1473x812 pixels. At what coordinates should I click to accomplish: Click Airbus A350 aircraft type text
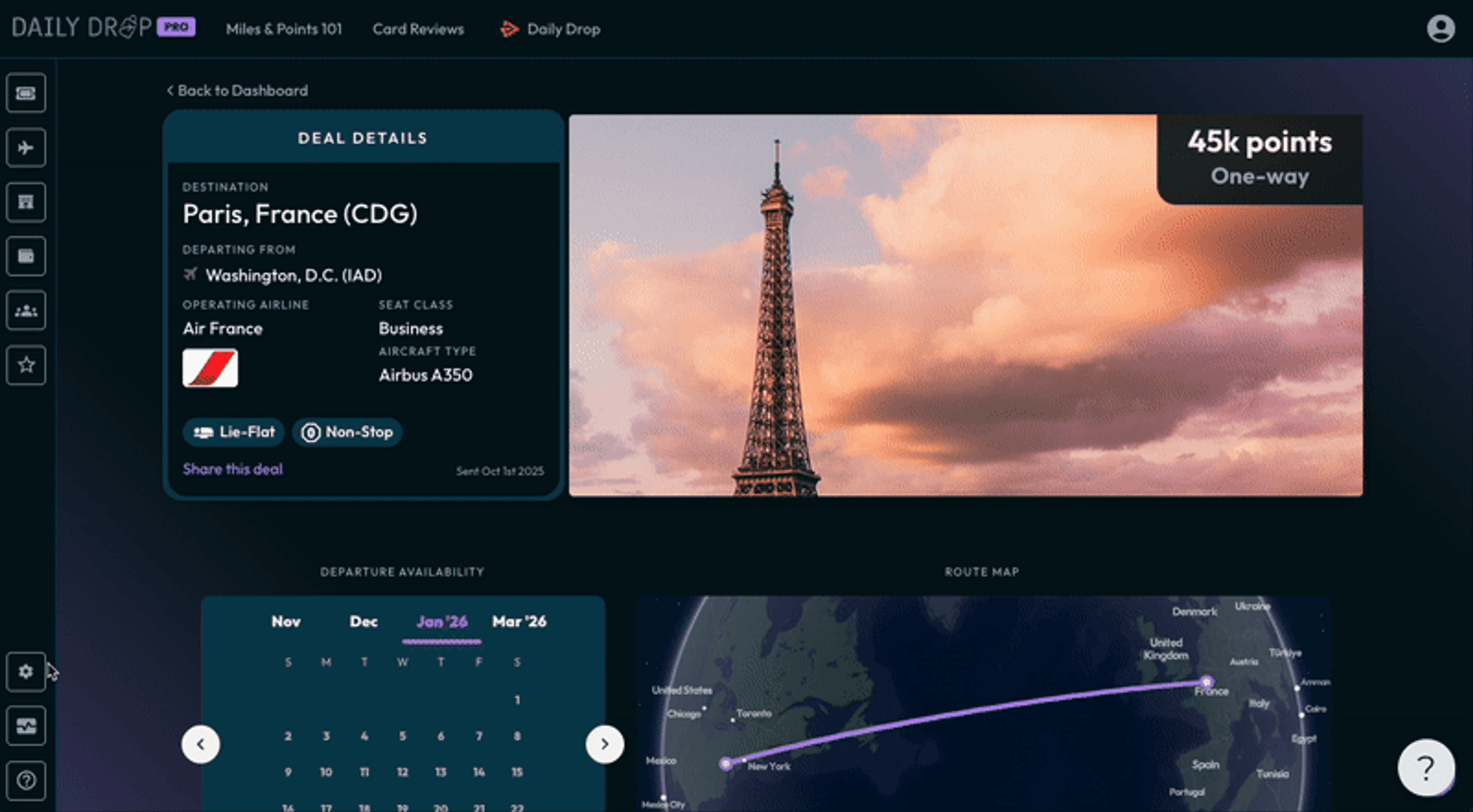[x=426, y=375]
